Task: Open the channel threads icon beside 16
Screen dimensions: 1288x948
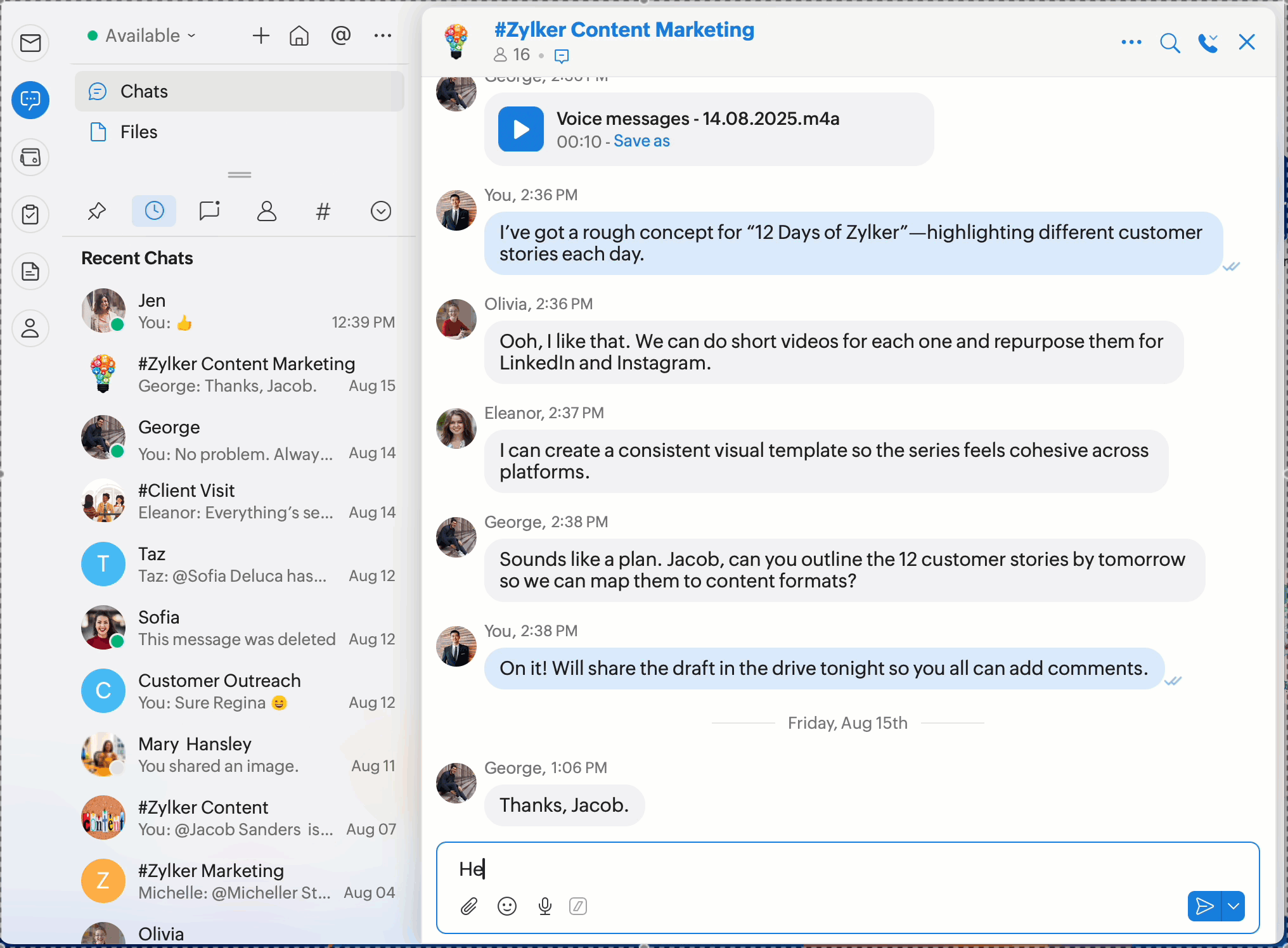Action: 562,56
